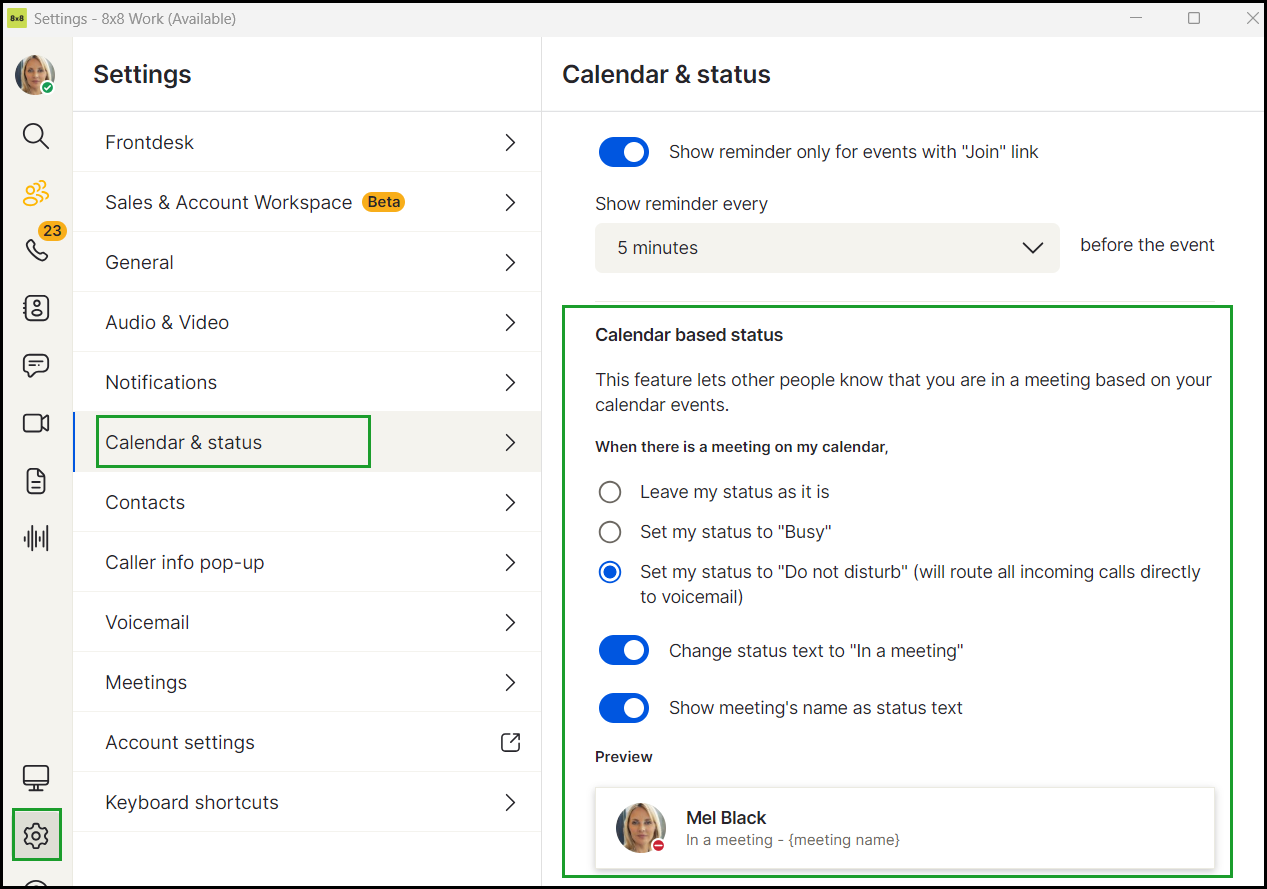Open the settings gear icon
The image size is (1267, 889).
(37, 835)
